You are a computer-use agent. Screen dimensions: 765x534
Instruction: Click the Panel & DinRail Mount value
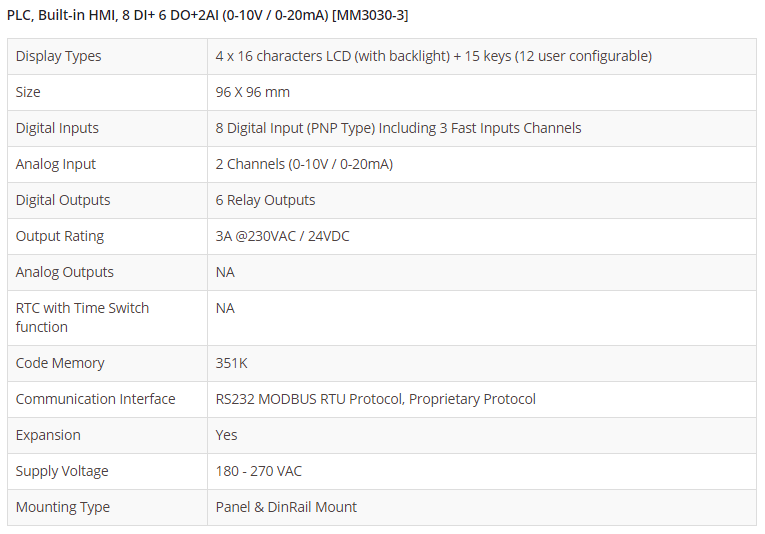tap(286, 507)
